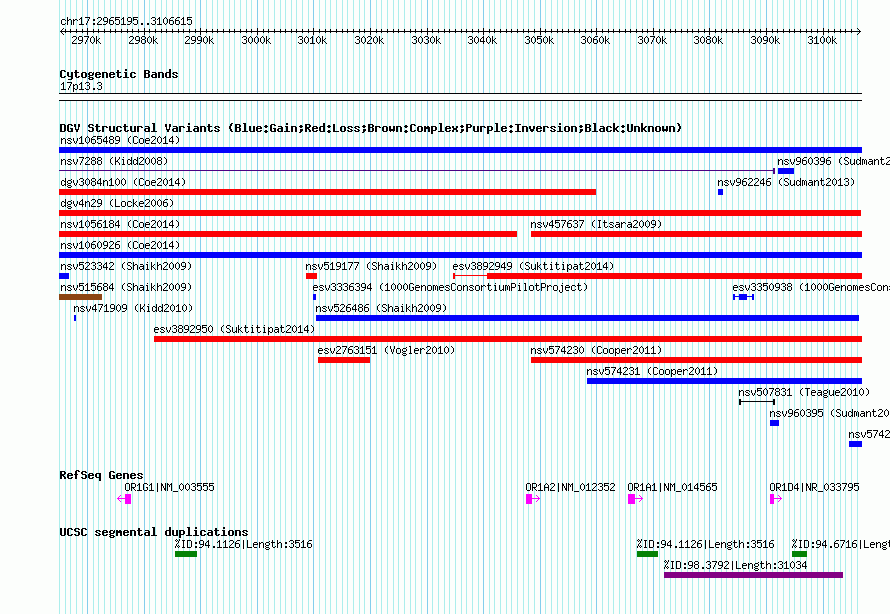Image resolution: width=890 pixels, height=614 pixels.
Task: Click the esv2763151 (Vogler2010) red block
Action: [x=344, y=360]
